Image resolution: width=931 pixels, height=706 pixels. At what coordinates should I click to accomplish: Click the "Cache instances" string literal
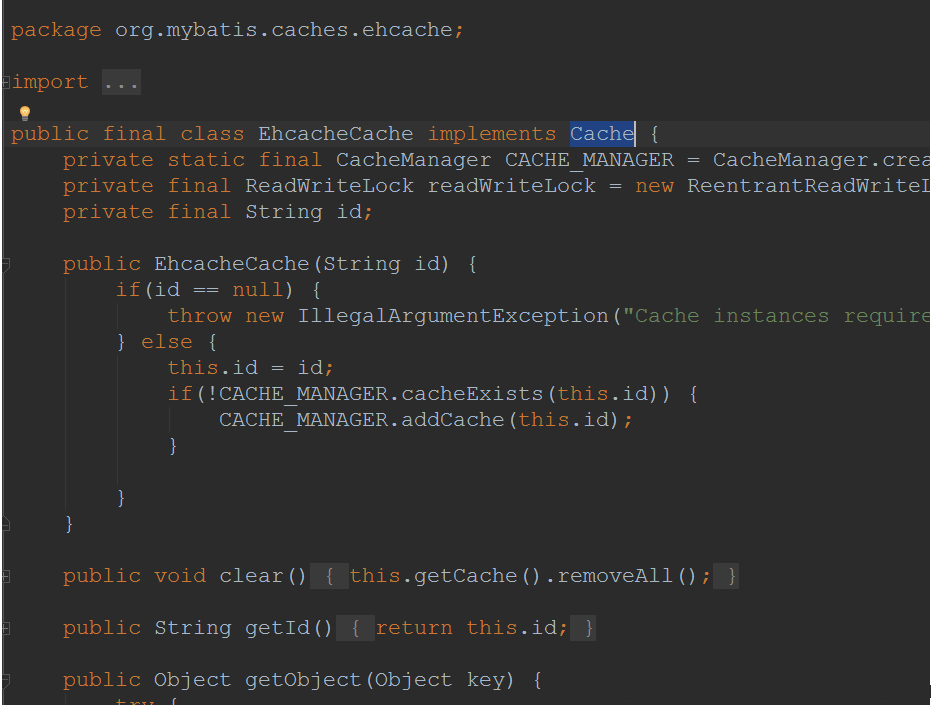point(778,316)
